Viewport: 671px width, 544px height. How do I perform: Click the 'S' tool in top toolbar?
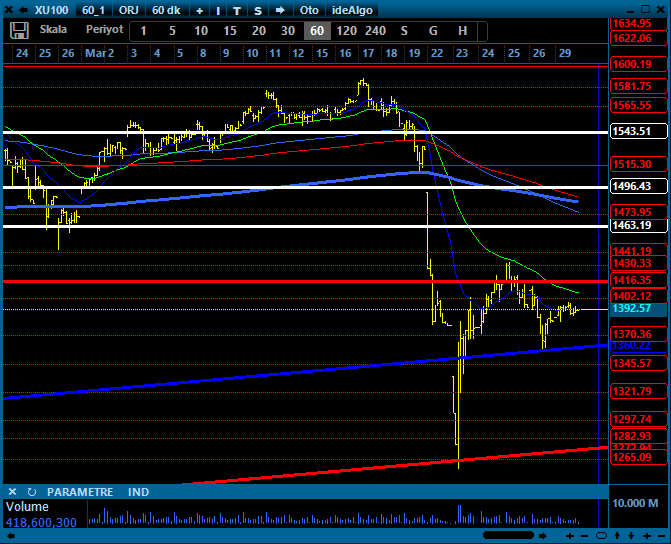point(258,11)
